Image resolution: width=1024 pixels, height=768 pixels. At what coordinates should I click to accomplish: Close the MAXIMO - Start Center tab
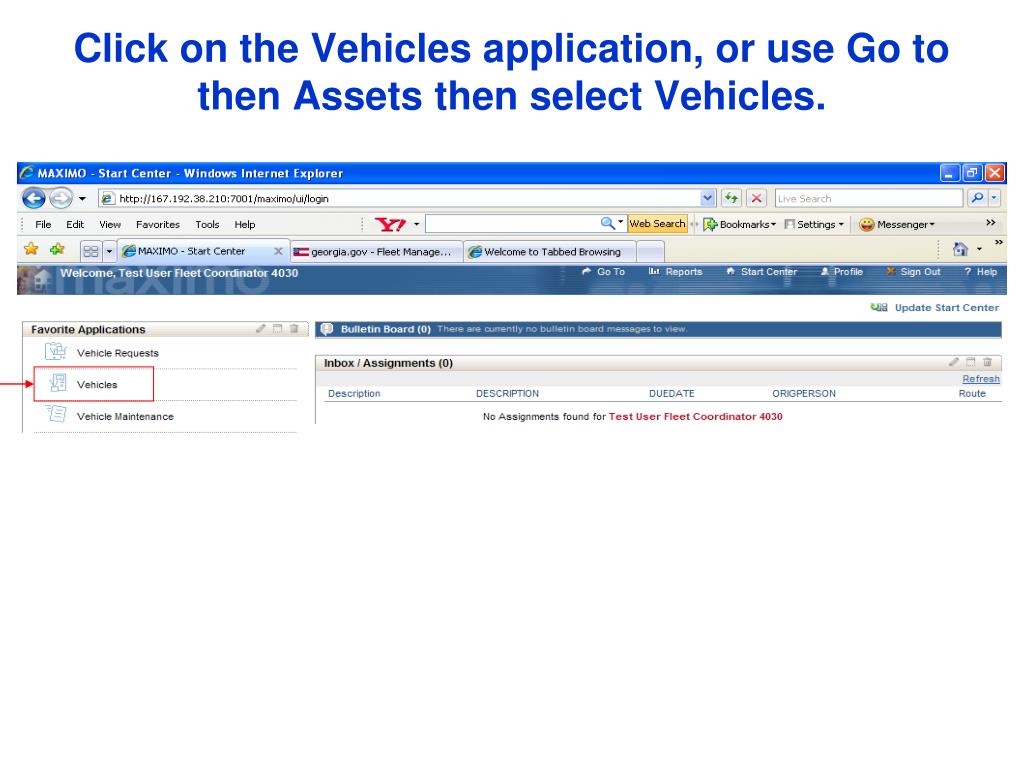tap(278, 251)
